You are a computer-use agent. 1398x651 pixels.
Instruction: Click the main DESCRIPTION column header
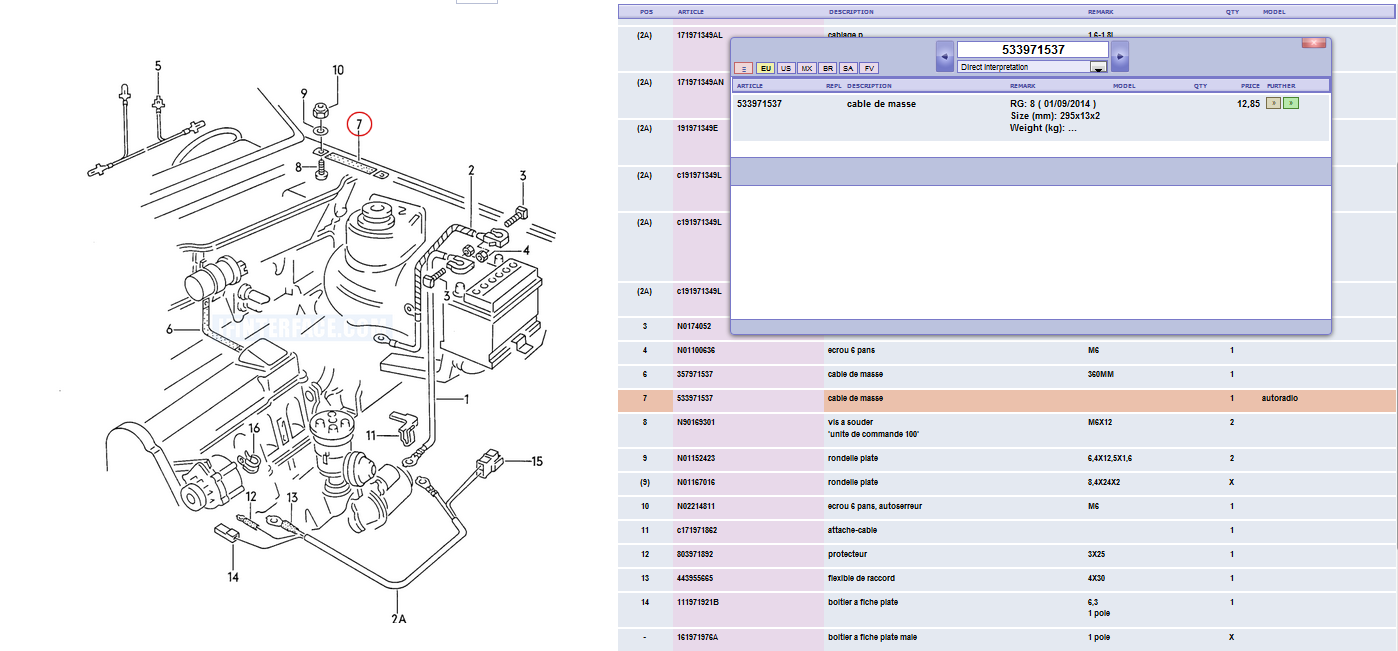point(851,12)
